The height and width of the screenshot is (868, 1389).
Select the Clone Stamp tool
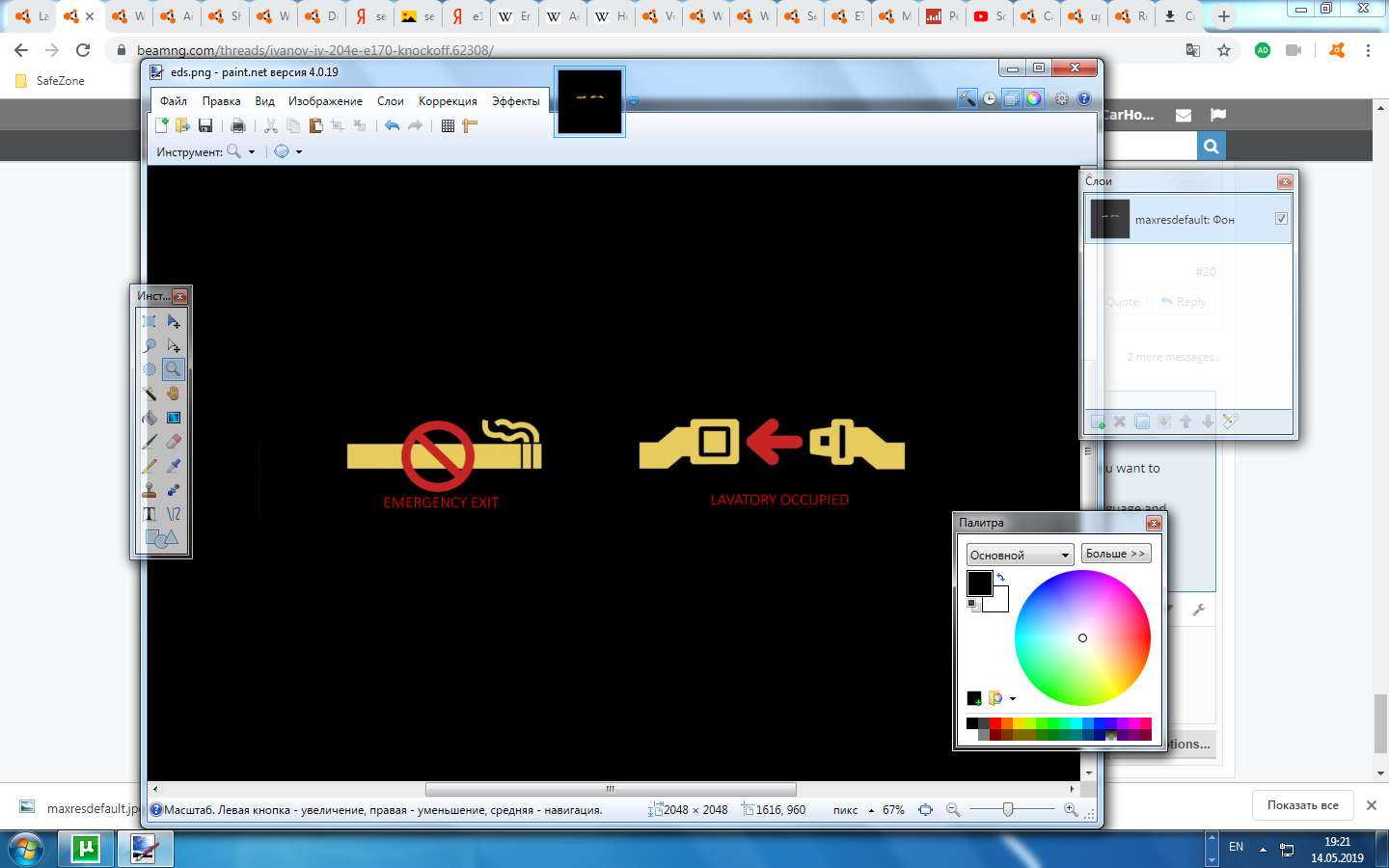tap(150, 490)
